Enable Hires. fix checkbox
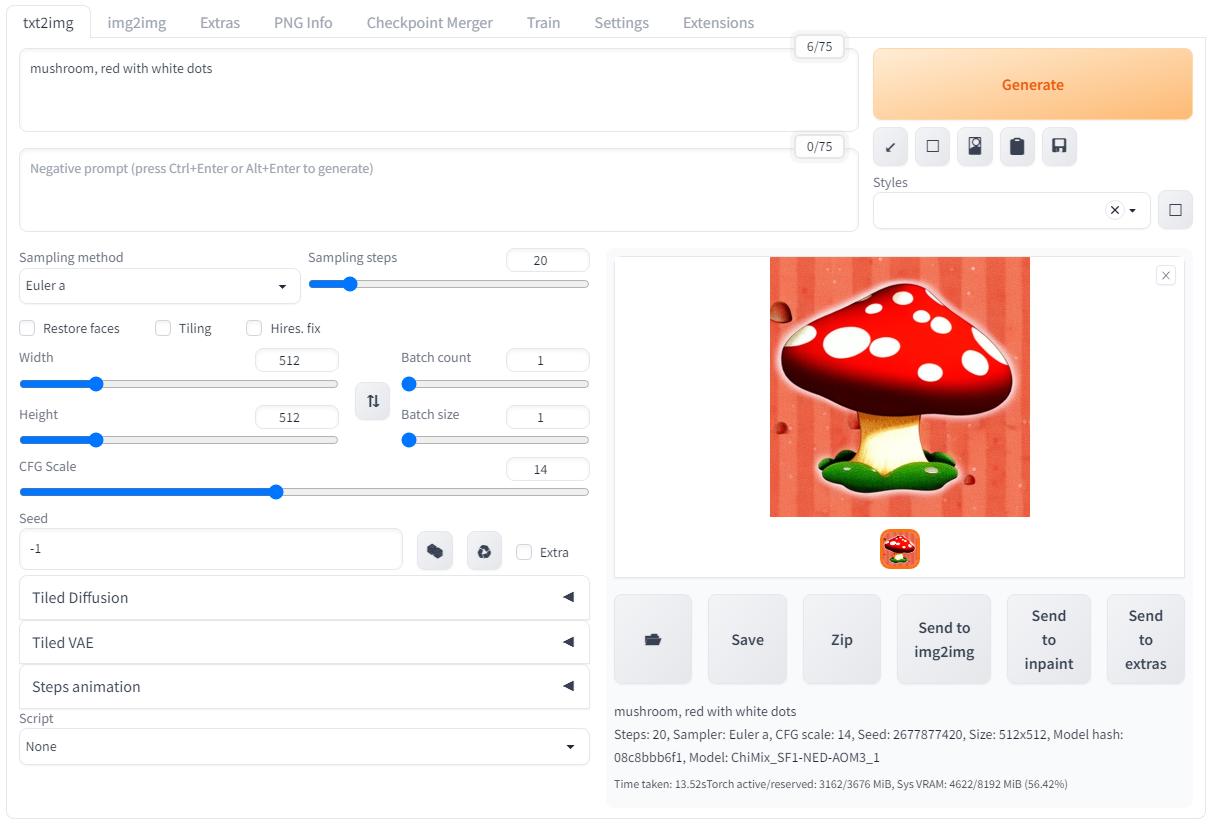 coord(254,328)
